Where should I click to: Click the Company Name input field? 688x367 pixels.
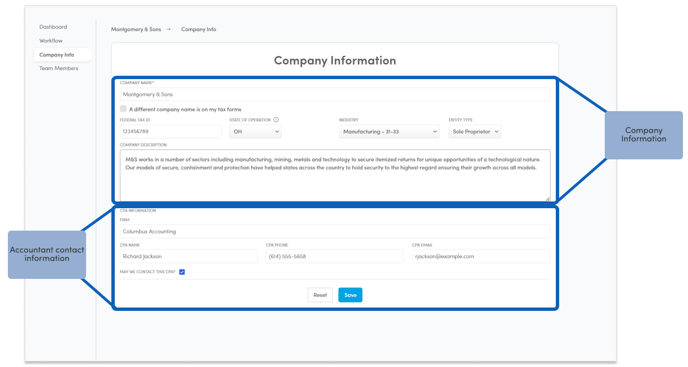(x=335, y=94)
